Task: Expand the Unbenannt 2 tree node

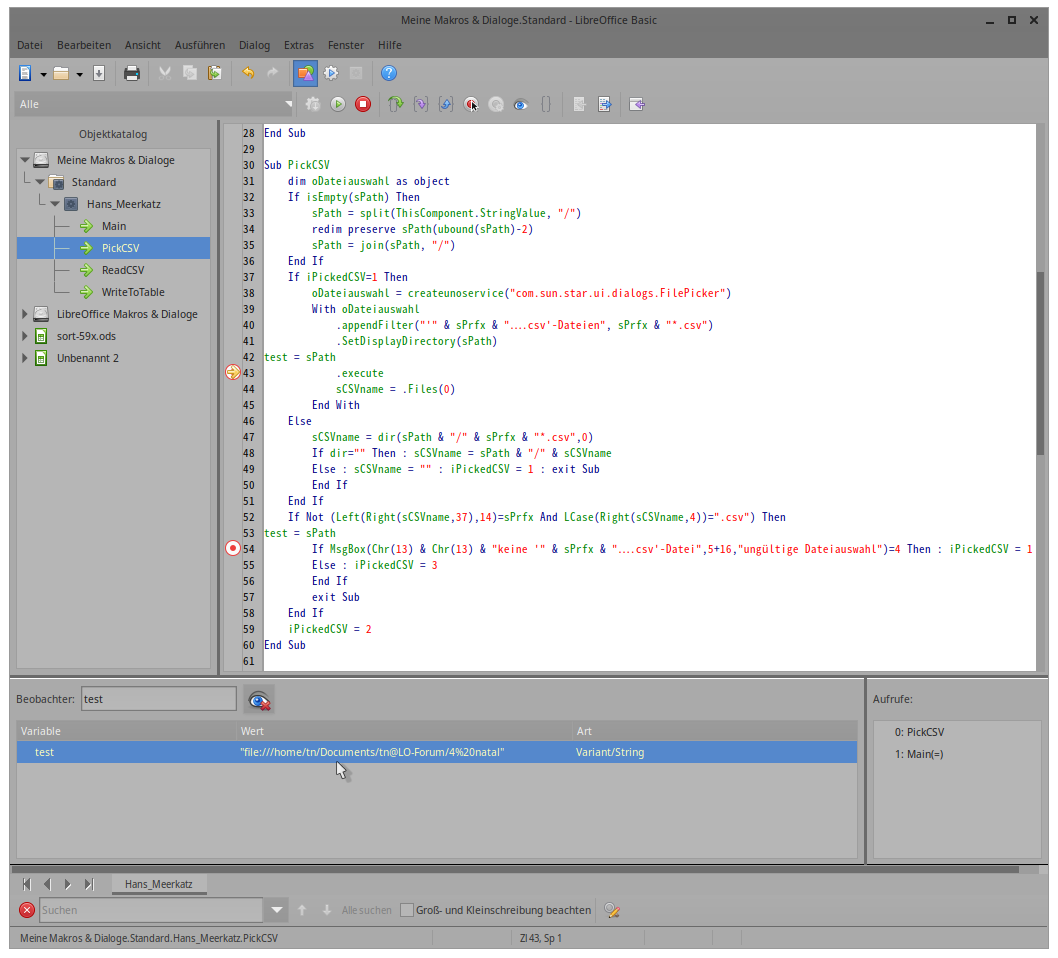Action: [x=25, y=358]
